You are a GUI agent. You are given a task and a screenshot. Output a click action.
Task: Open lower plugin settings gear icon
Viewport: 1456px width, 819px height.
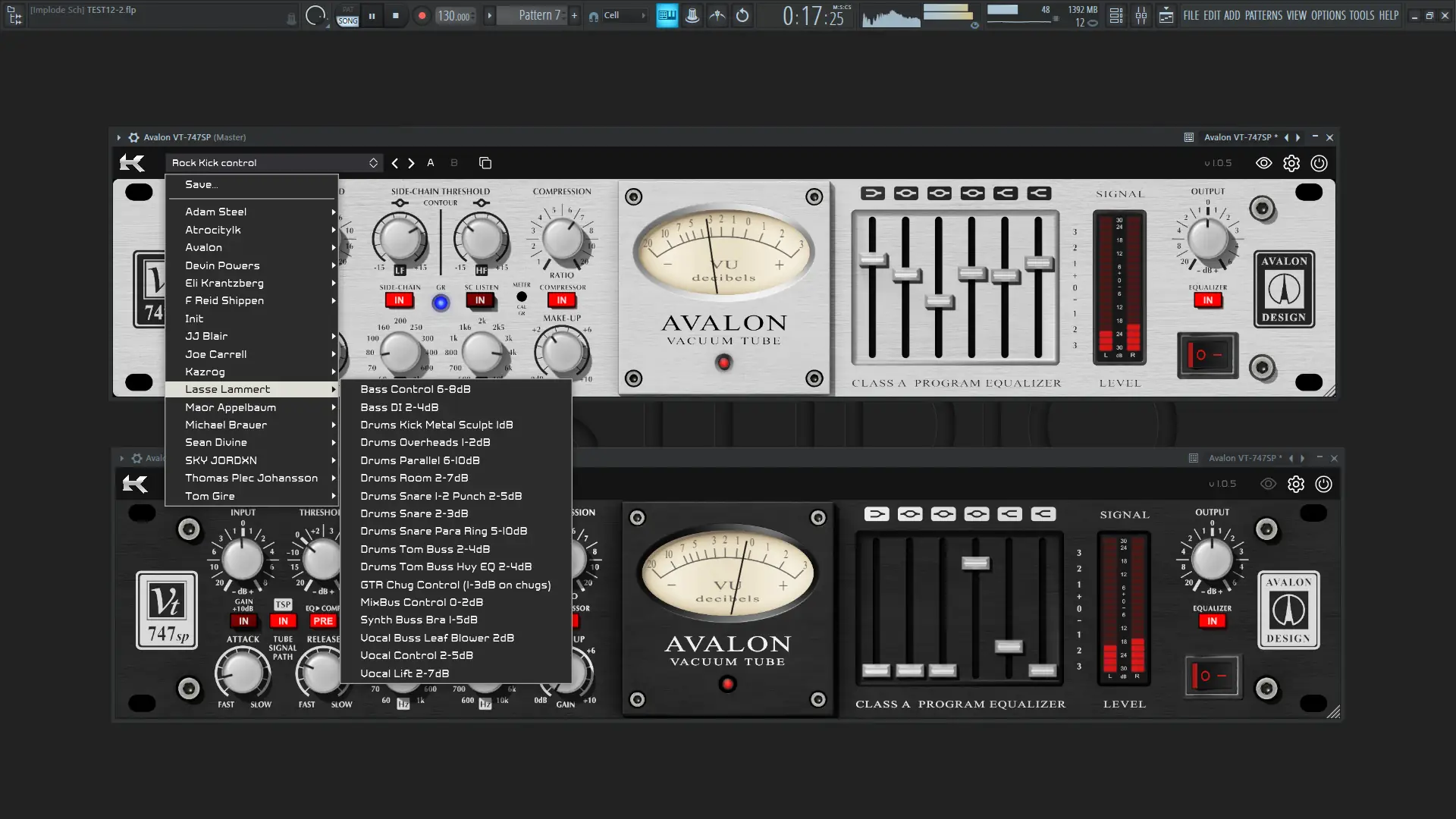pyautogui.click(x=1296, y=484)
